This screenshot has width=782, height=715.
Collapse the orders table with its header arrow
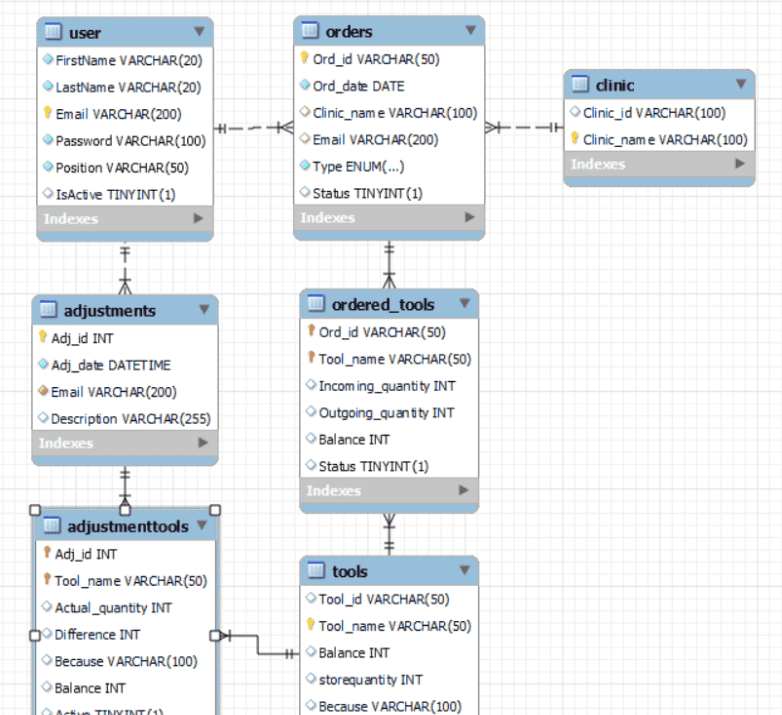point(470,30)
